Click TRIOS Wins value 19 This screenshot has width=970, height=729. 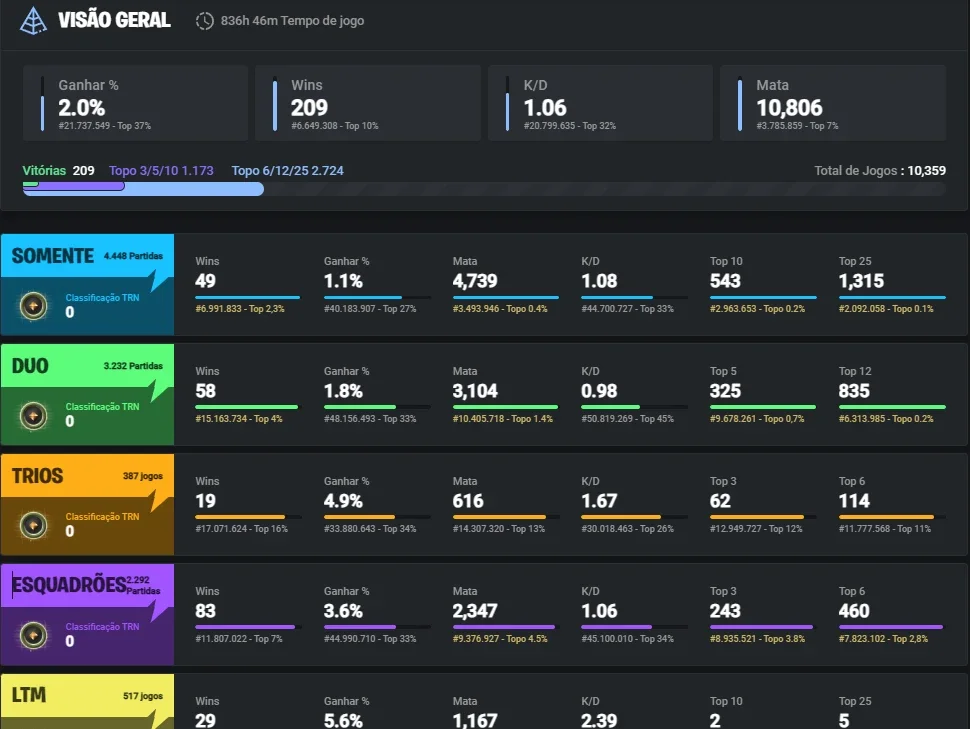point(205,501)
